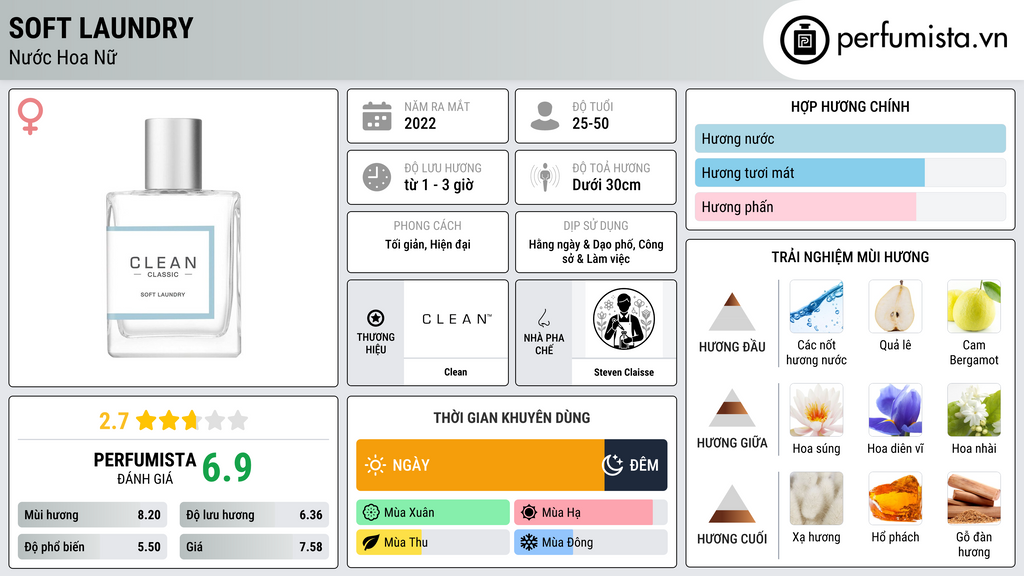Viewport: 1024px width, 576px height.
Task: Click the star badge icon above Thương hiệu
Action: (376, 318)
